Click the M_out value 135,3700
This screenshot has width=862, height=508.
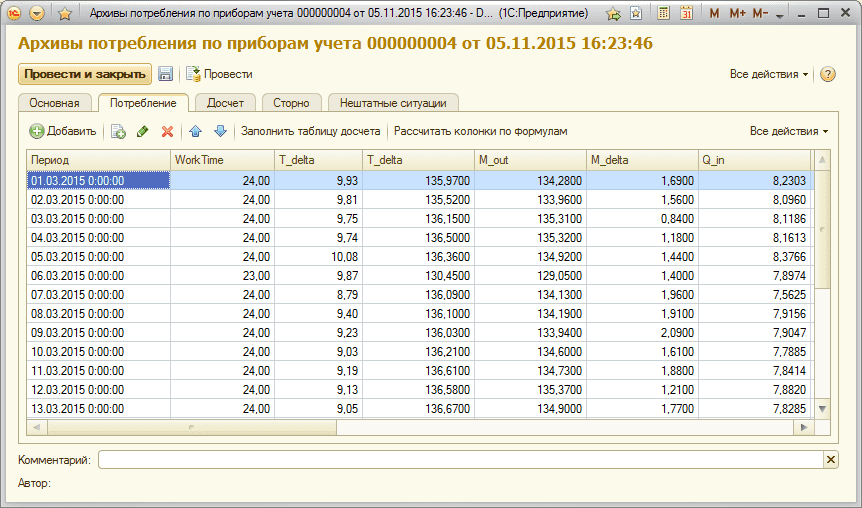click(530, 389)
